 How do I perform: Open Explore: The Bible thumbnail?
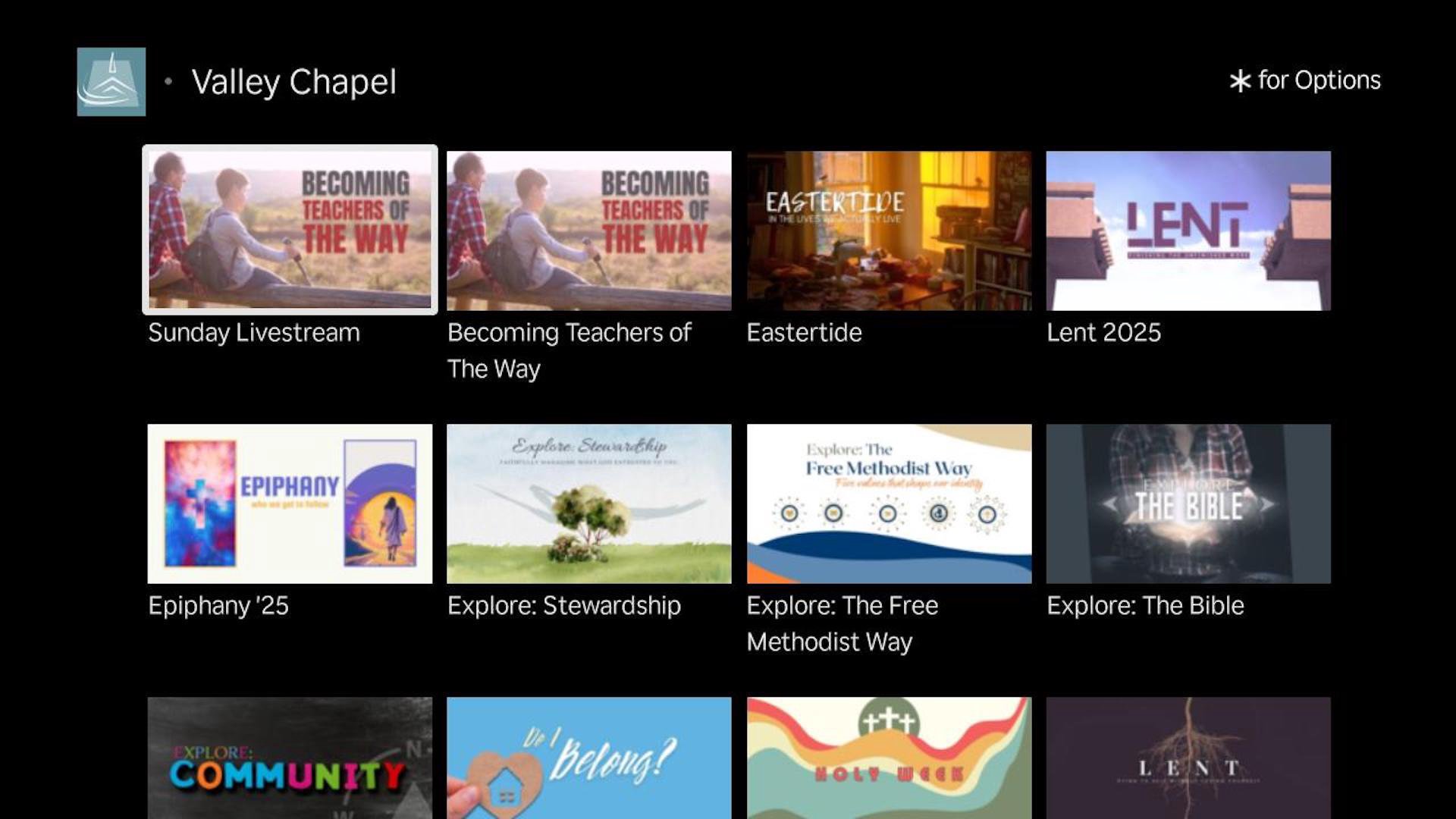pyautogui.click(x=1188, y=504)
